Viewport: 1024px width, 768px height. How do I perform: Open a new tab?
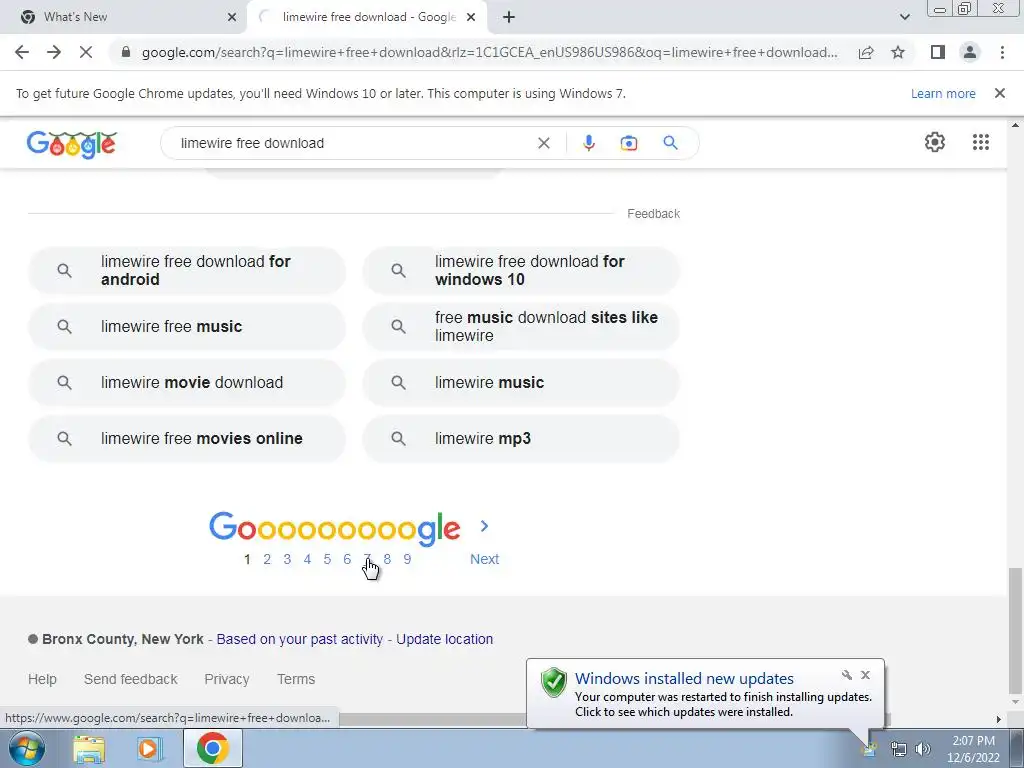pyautogui.click(x=509, y=17)
